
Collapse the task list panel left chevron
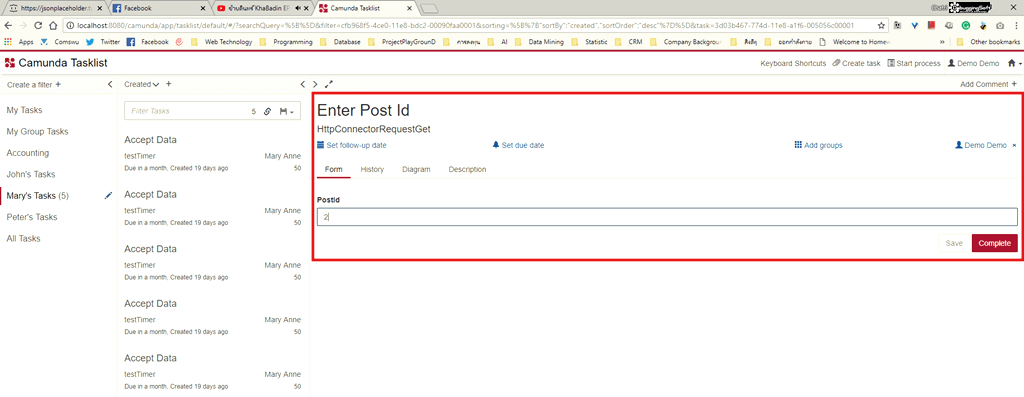[302, 84]
